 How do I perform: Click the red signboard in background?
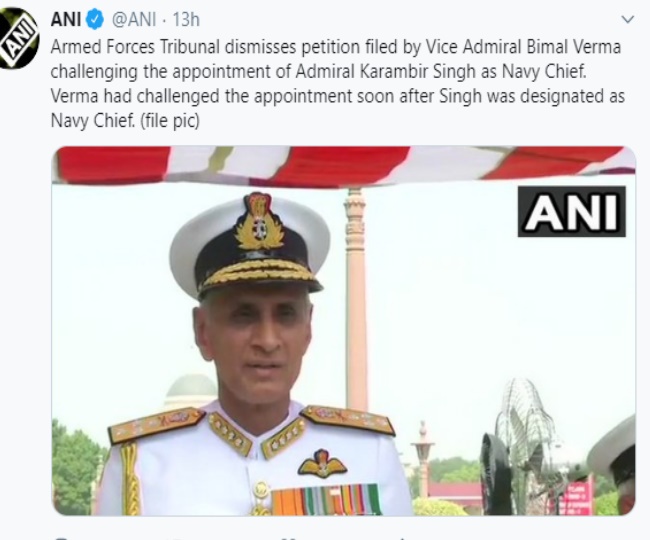(576, 497)
